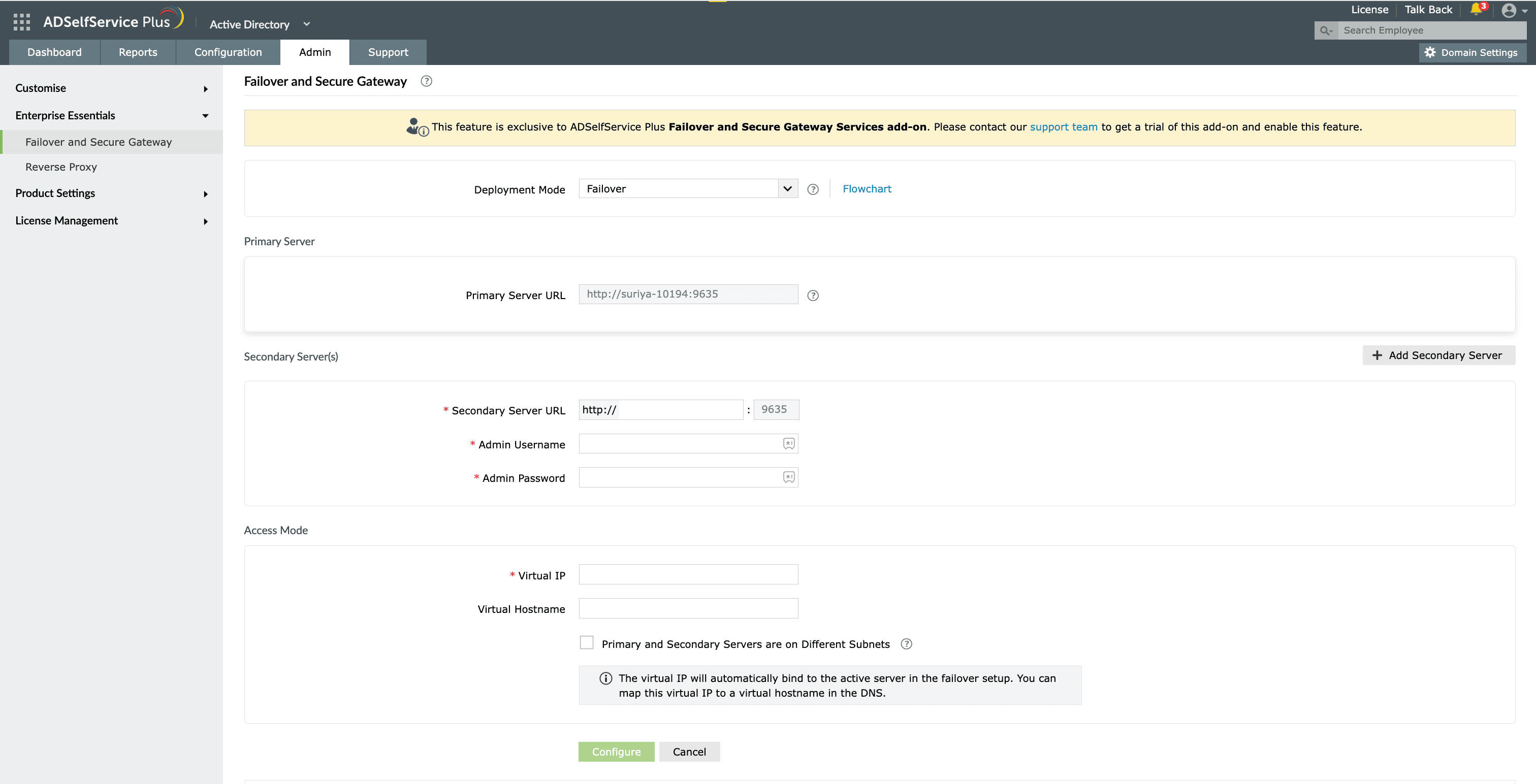Select the Admin tab

point(315,52)
